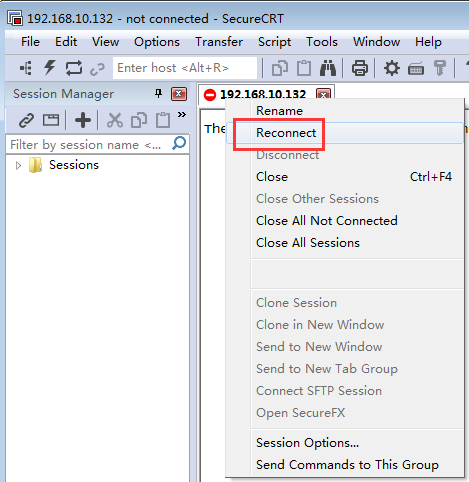Click the filter search magnifier icon

(x=179, y=144)
